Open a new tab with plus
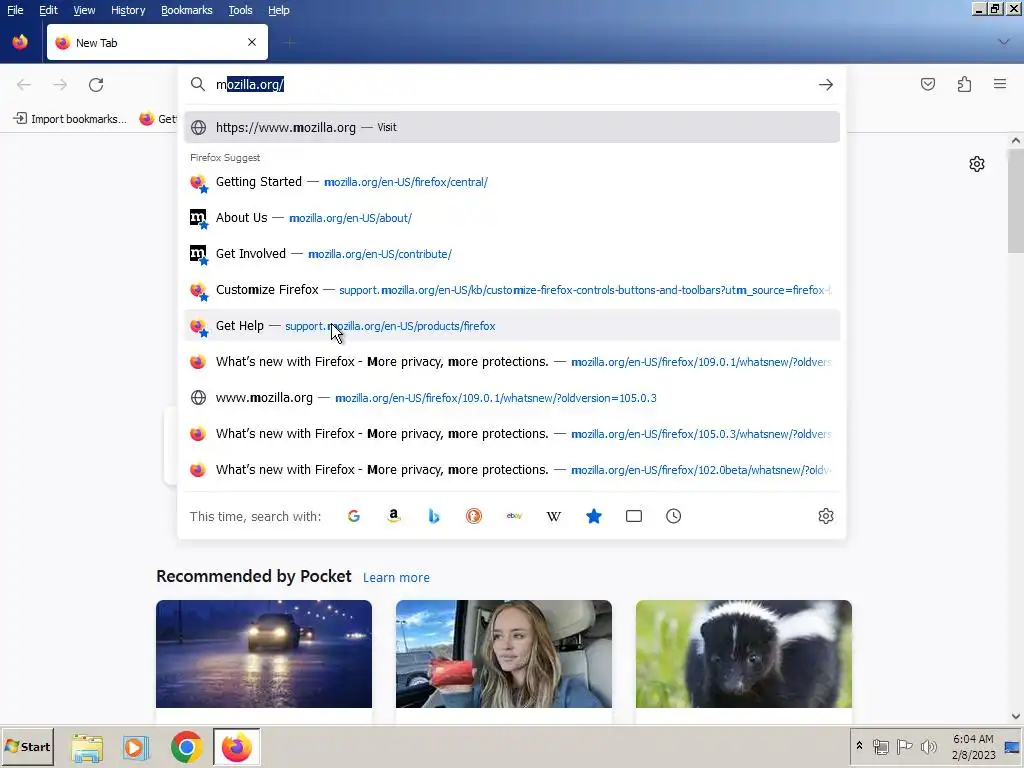1024x768 pixels. click(289, 43)
